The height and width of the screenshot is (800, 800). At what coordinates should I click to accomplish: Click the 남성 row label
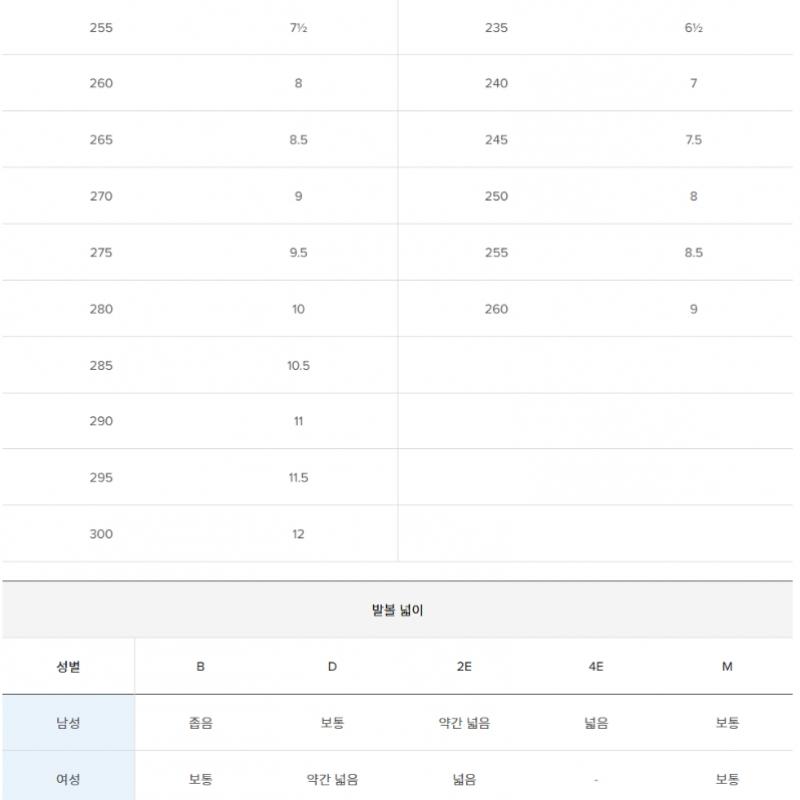68,722
